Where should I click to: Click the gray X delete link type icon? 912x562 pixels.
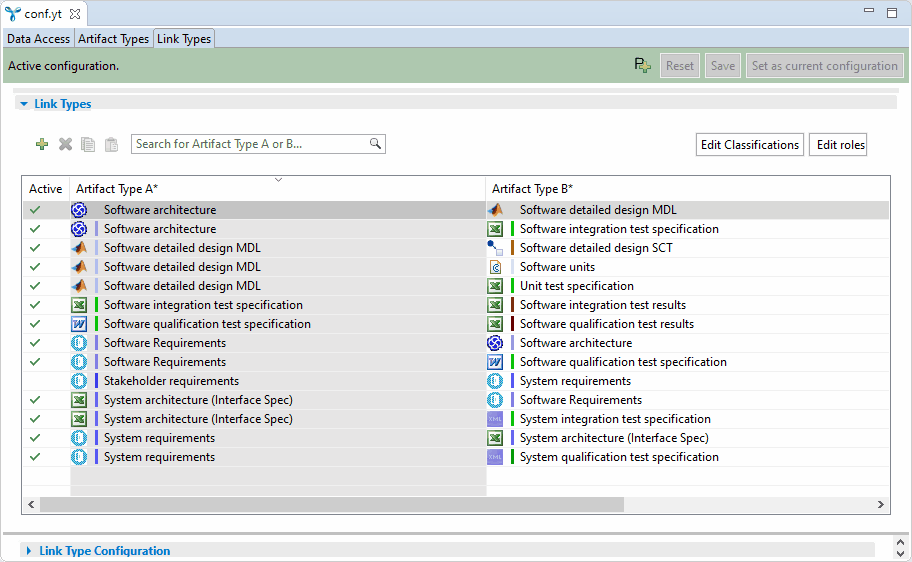(x=65, y=144)
